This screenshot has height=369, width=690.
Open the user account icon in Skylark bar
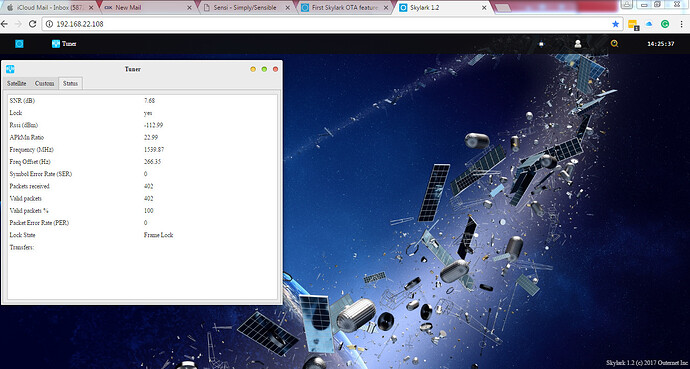click(578, 44)
